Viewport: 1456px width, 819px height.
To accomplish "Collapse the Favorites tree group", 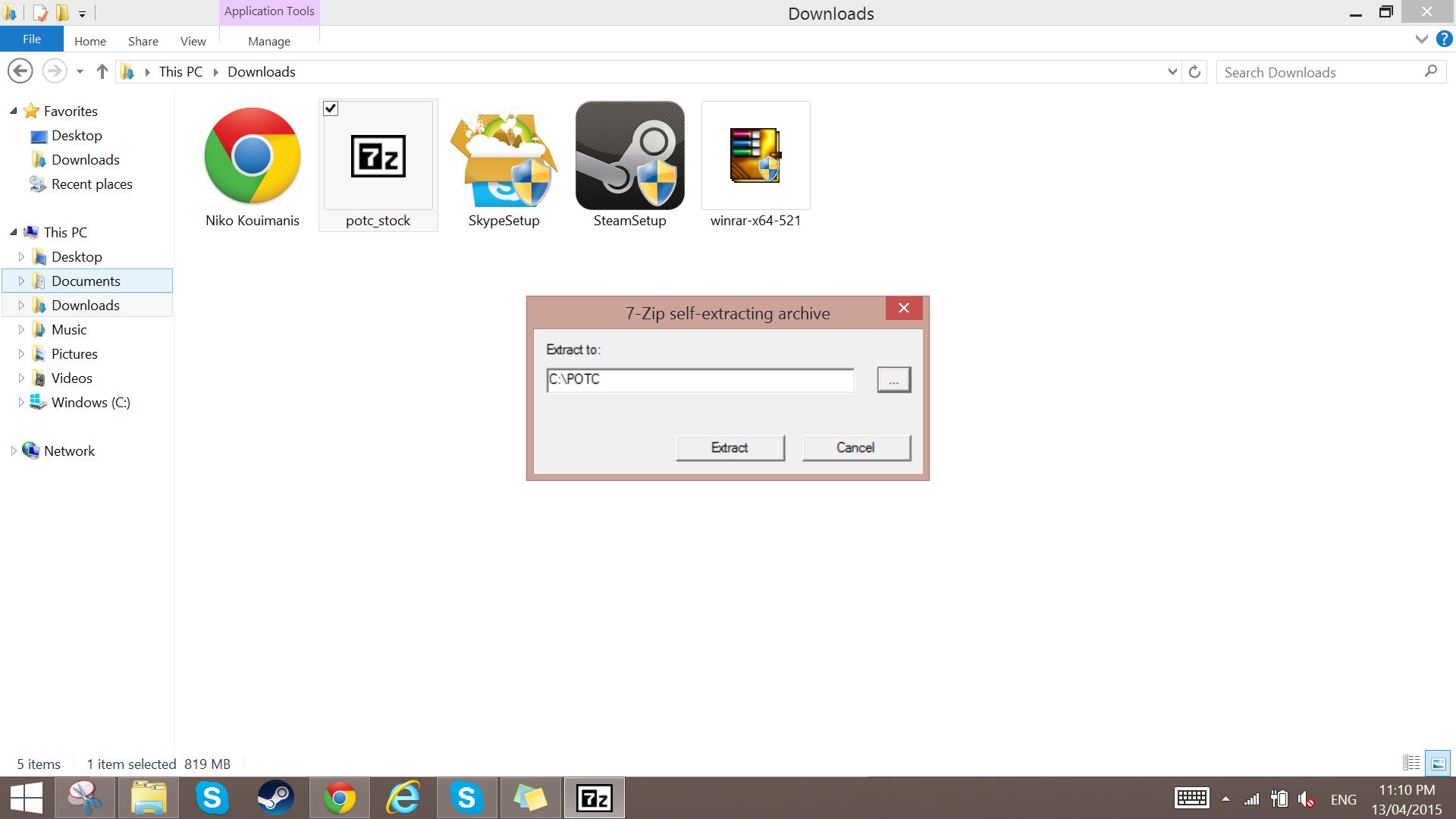I will pyautogui.click(x=14, y=111).
